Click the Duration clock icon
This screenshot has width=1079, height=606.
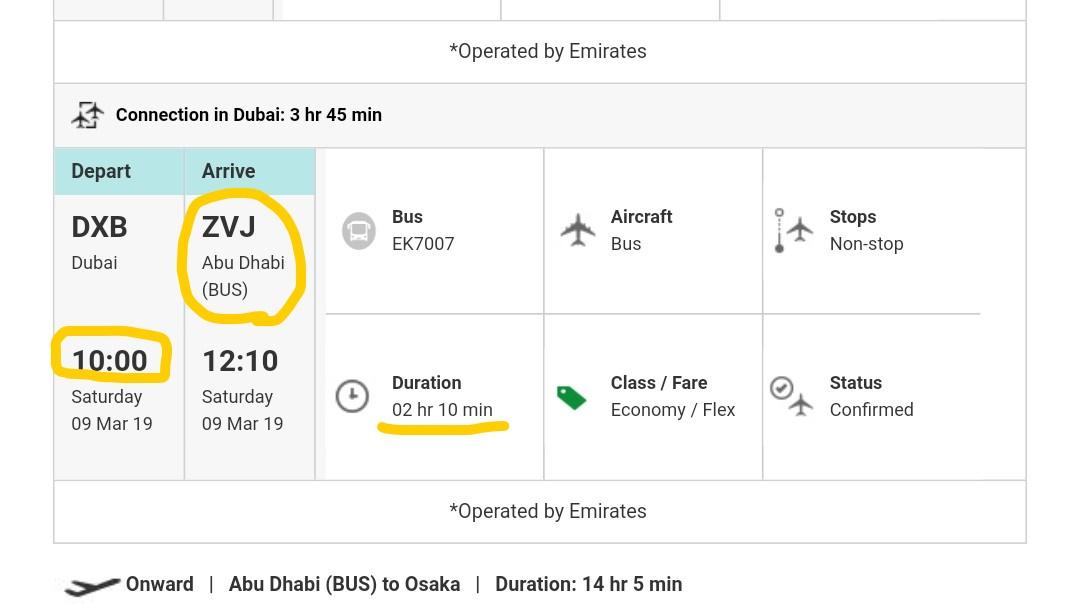pos(352,396)
